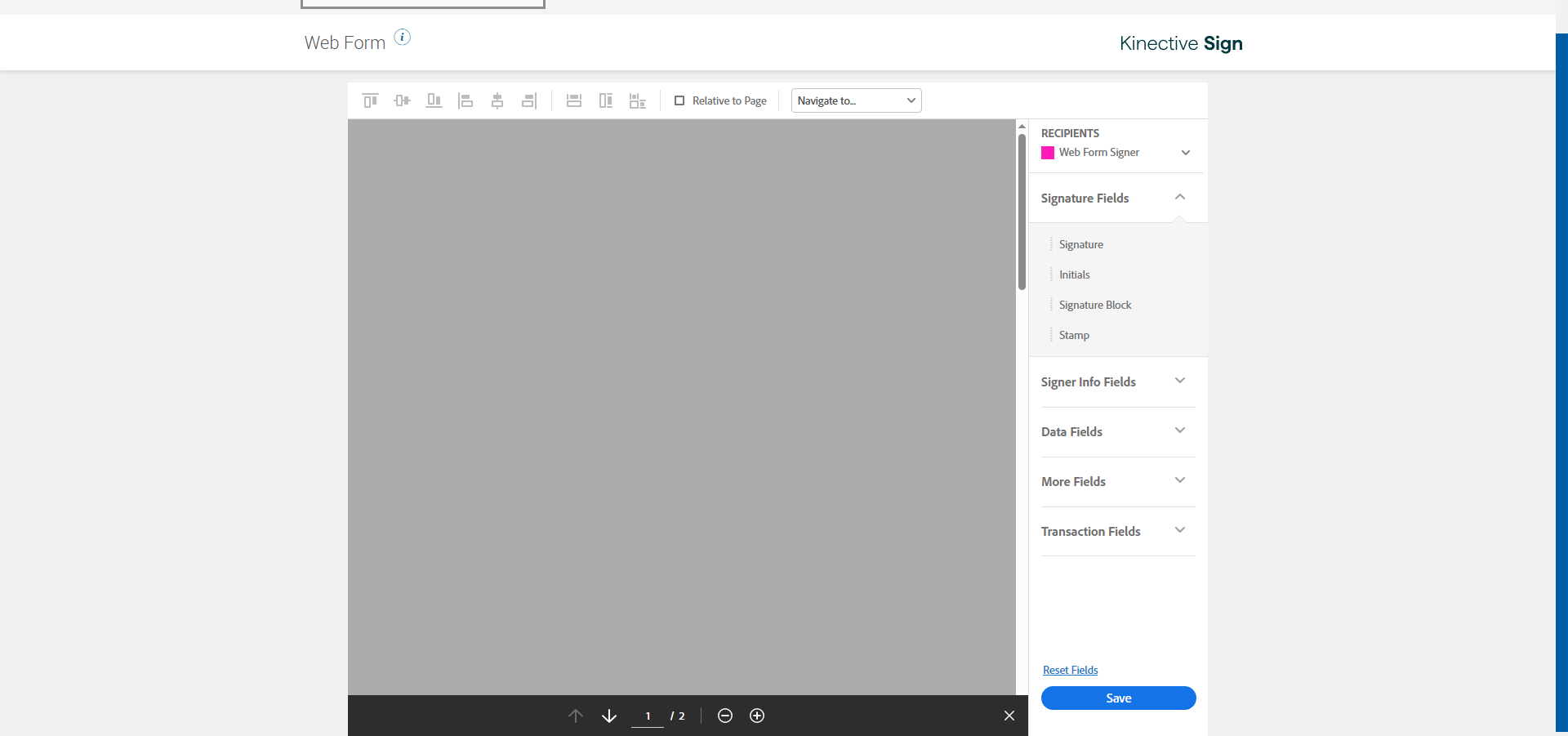Click the match width icon
1568x736 pixels.
tap(574, 100)
